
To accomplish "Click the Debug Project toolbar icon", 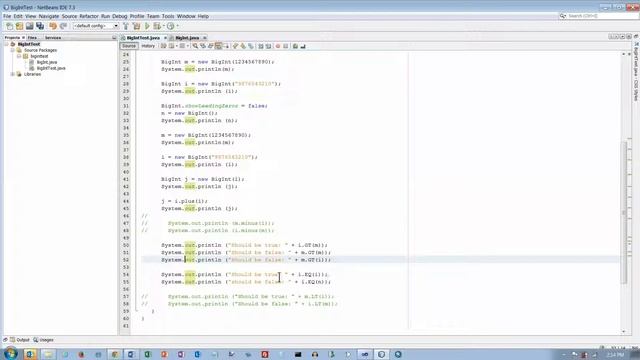I will click(157, 26).
